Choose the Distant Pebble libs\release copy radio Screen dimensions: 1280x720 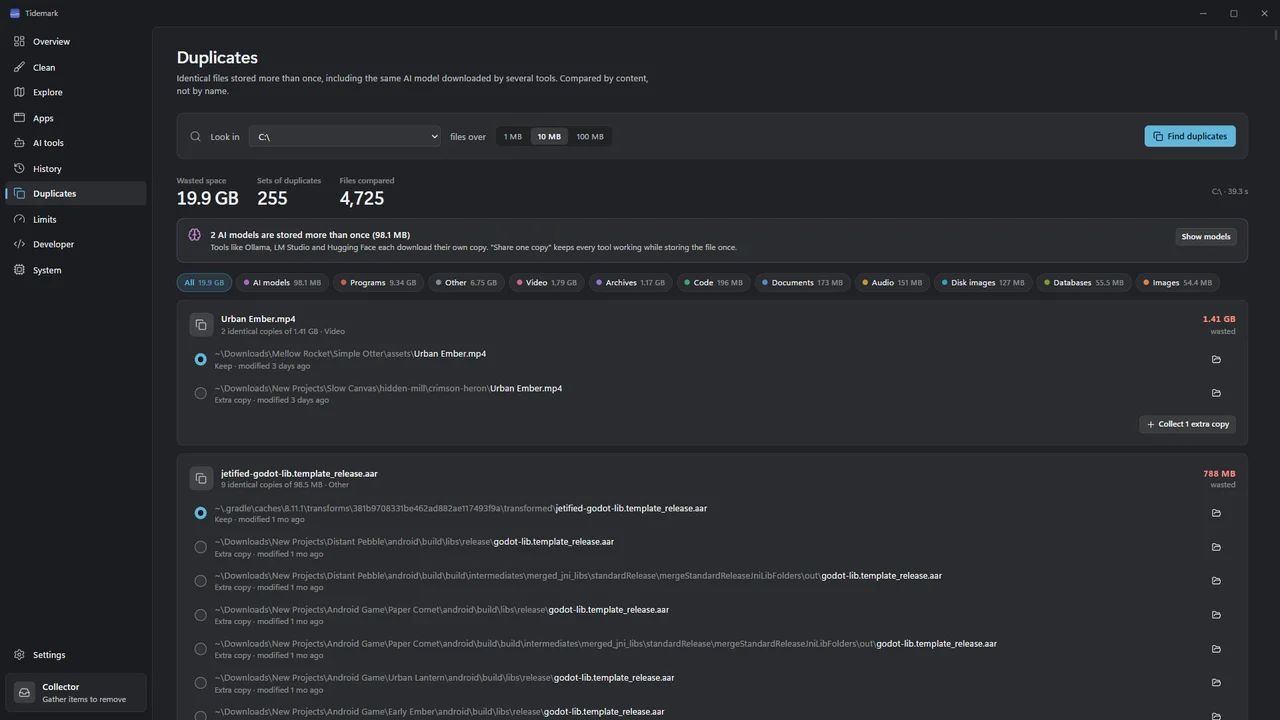(201, 547)
